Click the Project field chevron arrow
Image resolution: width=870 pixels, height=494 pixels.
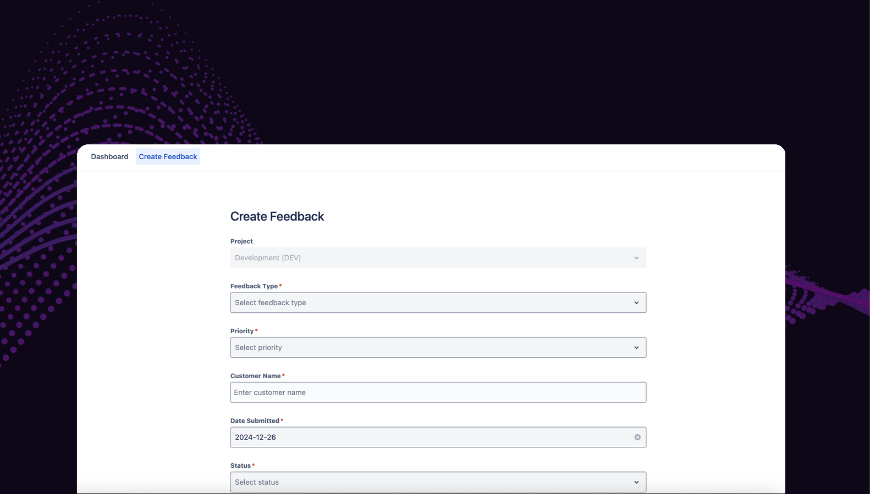[636, 258]
